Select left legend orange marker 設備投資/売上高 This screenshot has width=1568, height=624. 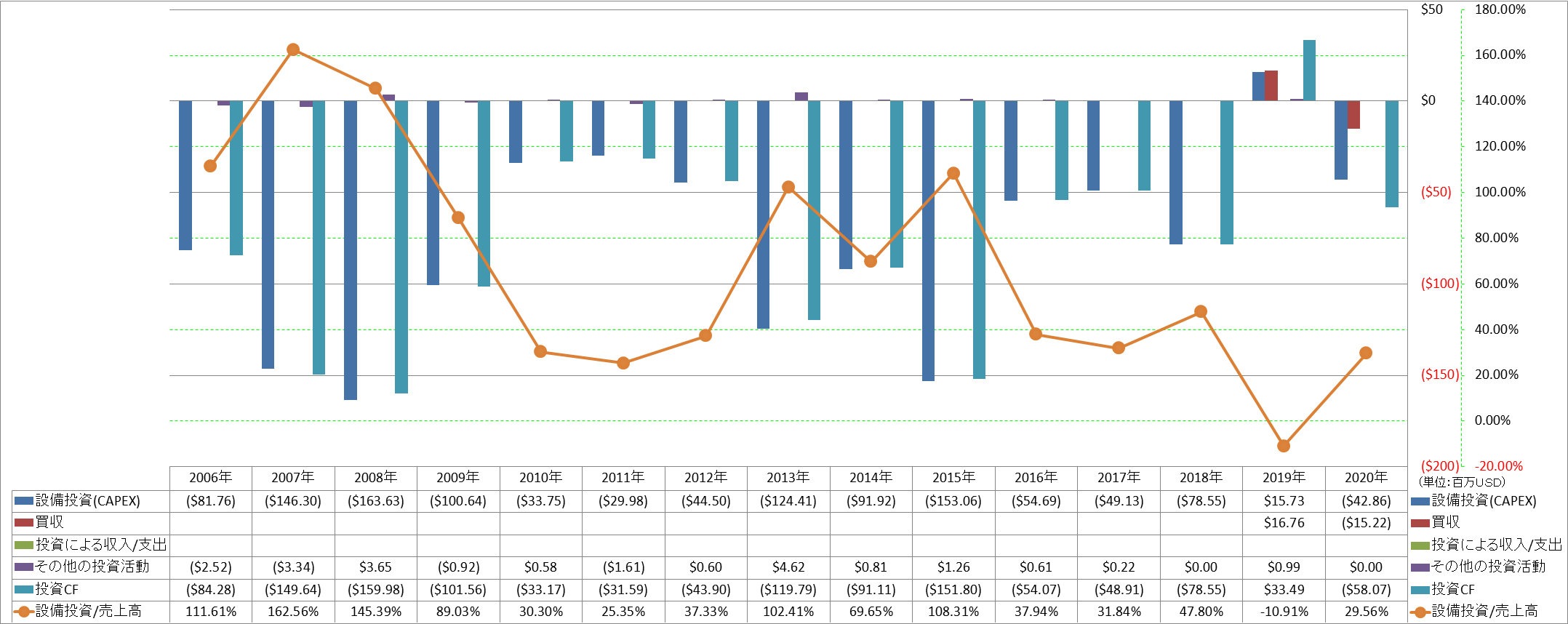(x=24, y=612)
